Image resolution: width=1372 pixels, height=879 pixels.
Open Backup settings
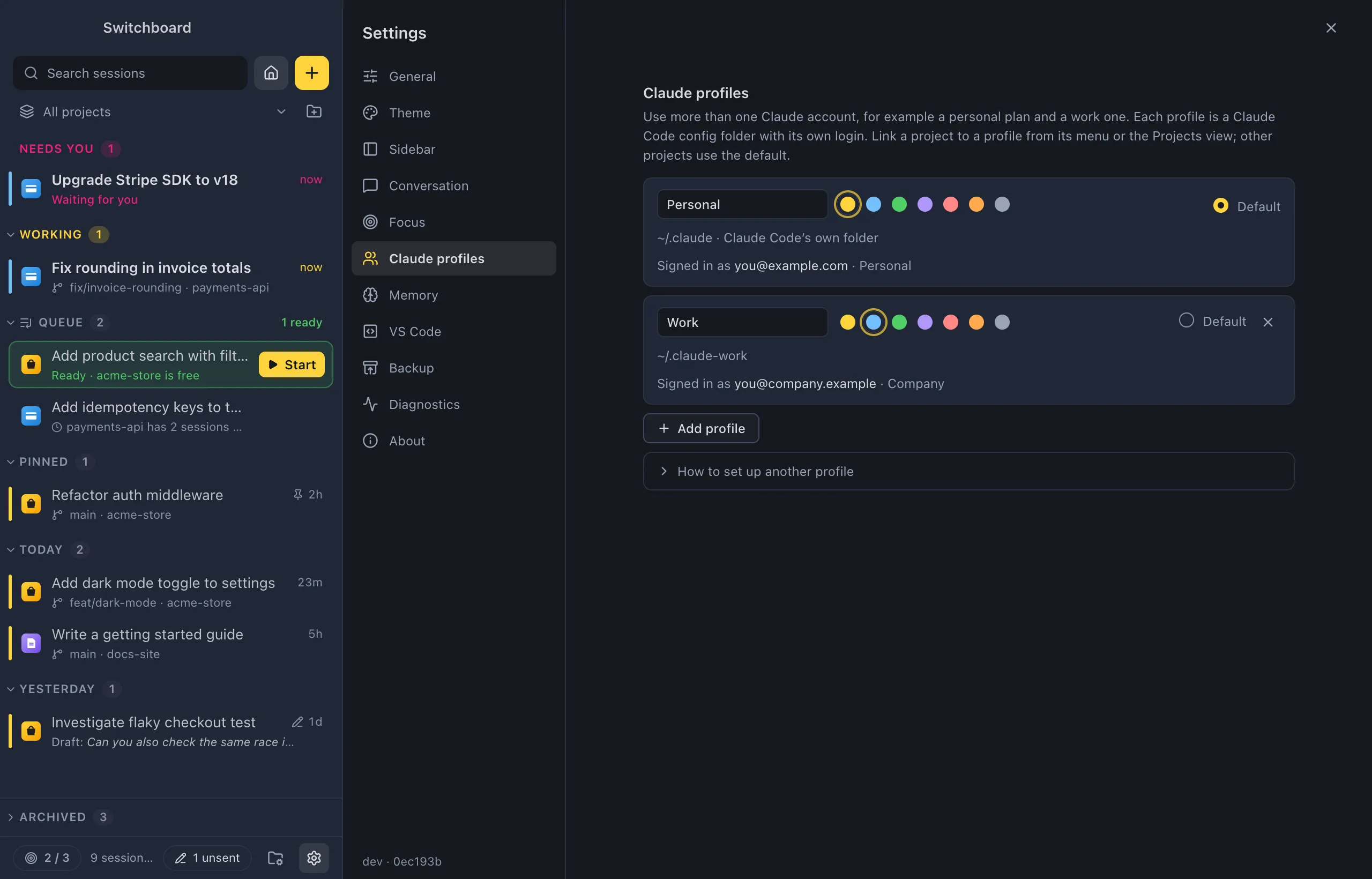pyautogui.click(x=454, y=368)
